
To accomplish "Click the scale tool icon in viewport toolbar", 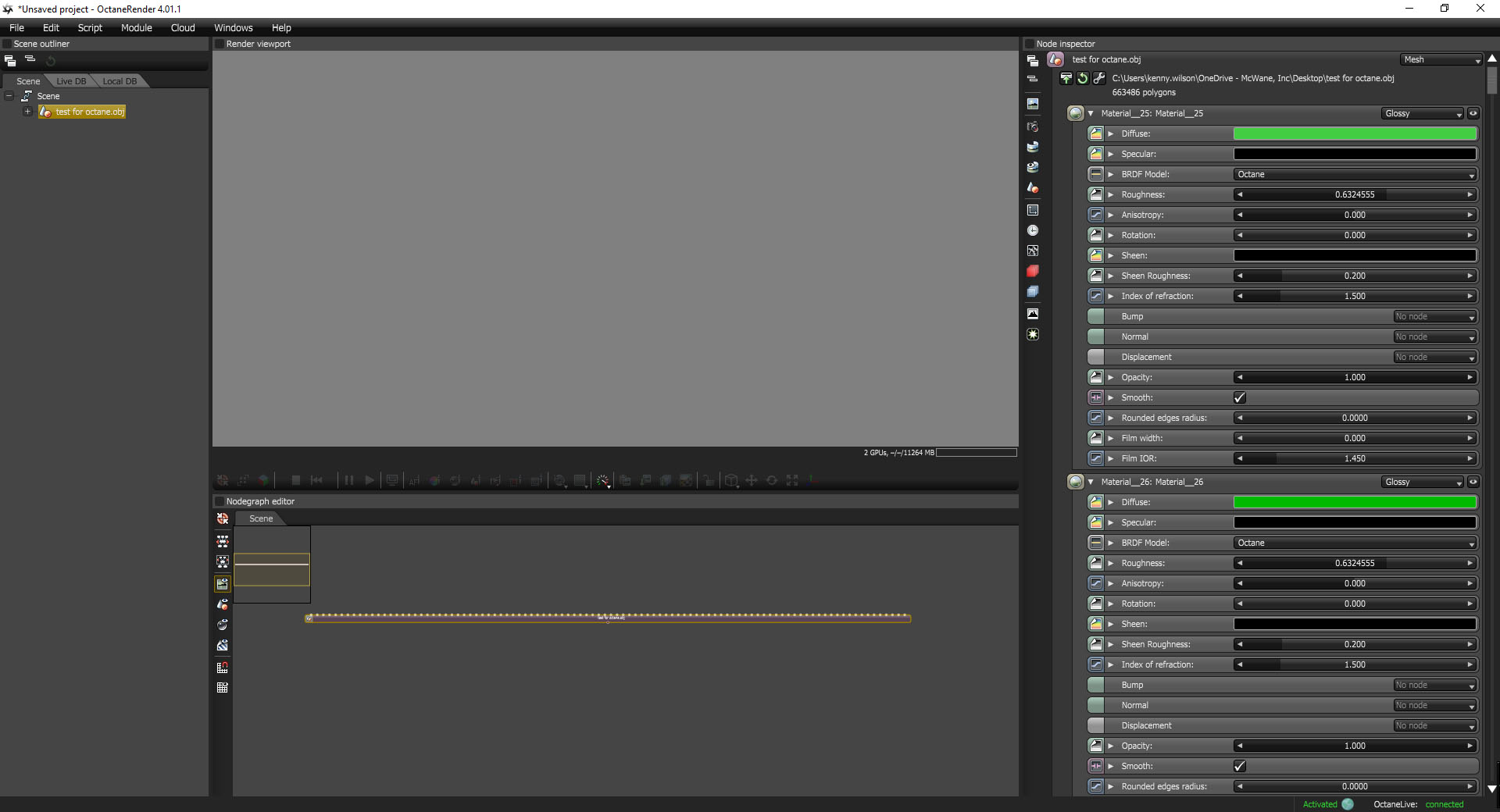I will (792, 480).
